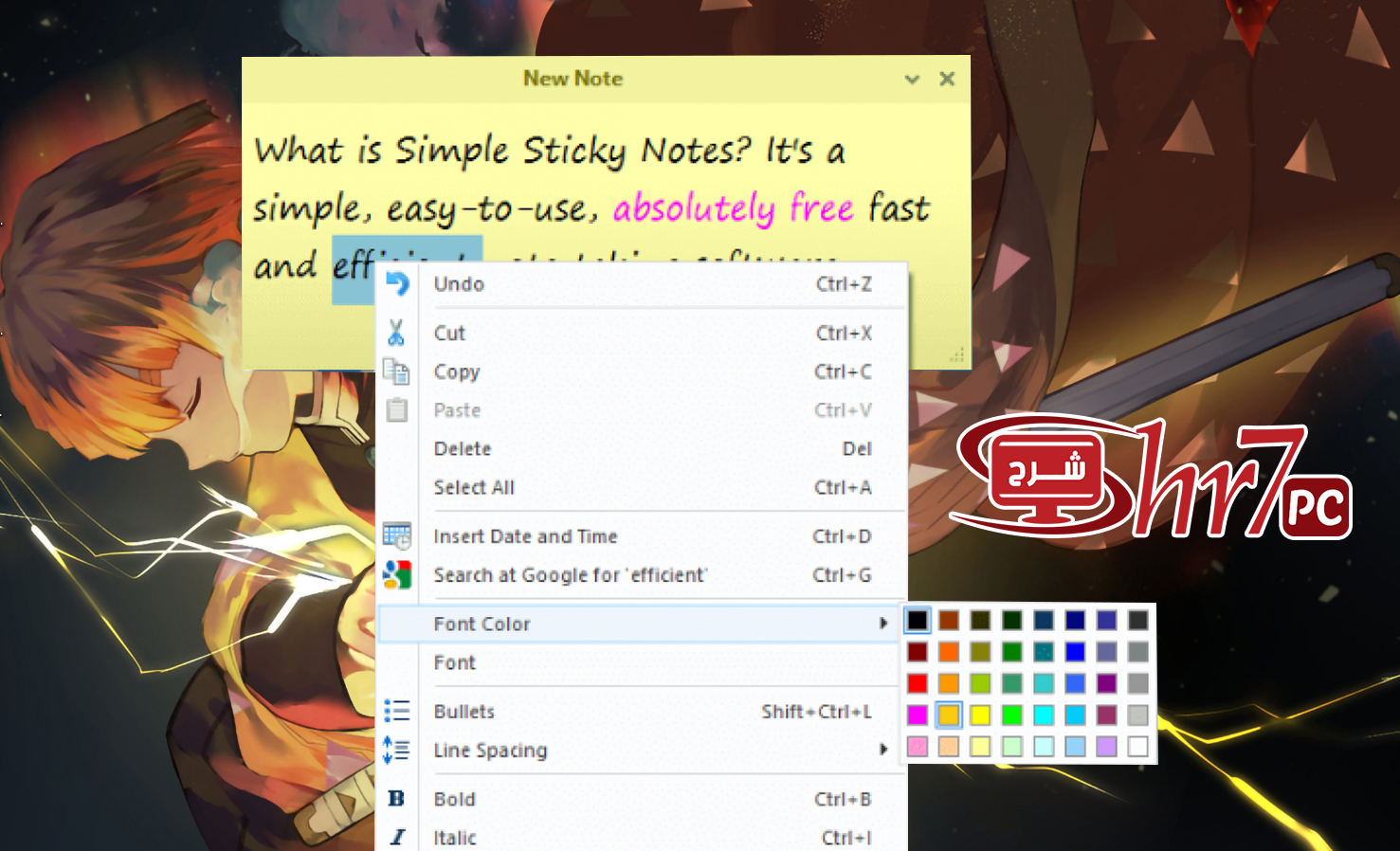Pick the brown font color swatch
Image resolution: width=1400 pixels, height=851 pixels.
click(949, 621)
